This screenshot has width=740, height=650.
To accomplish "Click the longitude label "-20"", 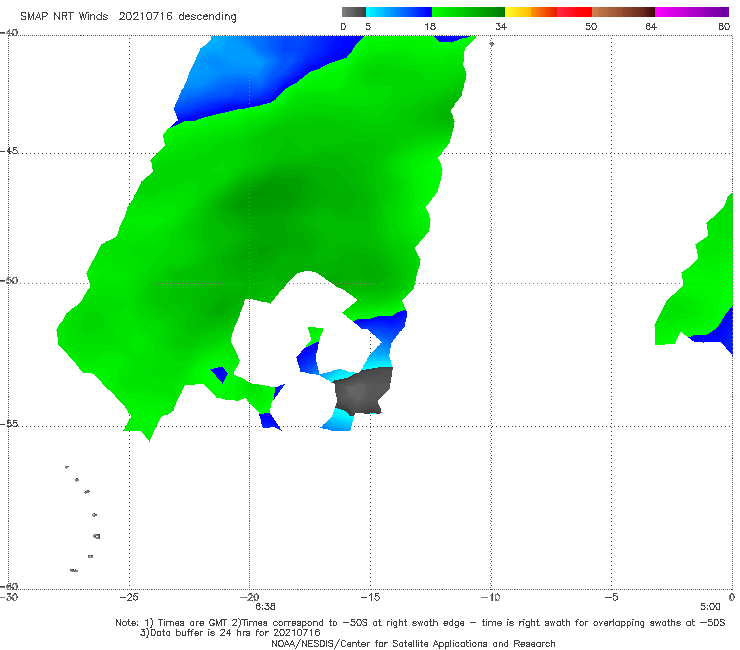I will [x=249, y=597].
